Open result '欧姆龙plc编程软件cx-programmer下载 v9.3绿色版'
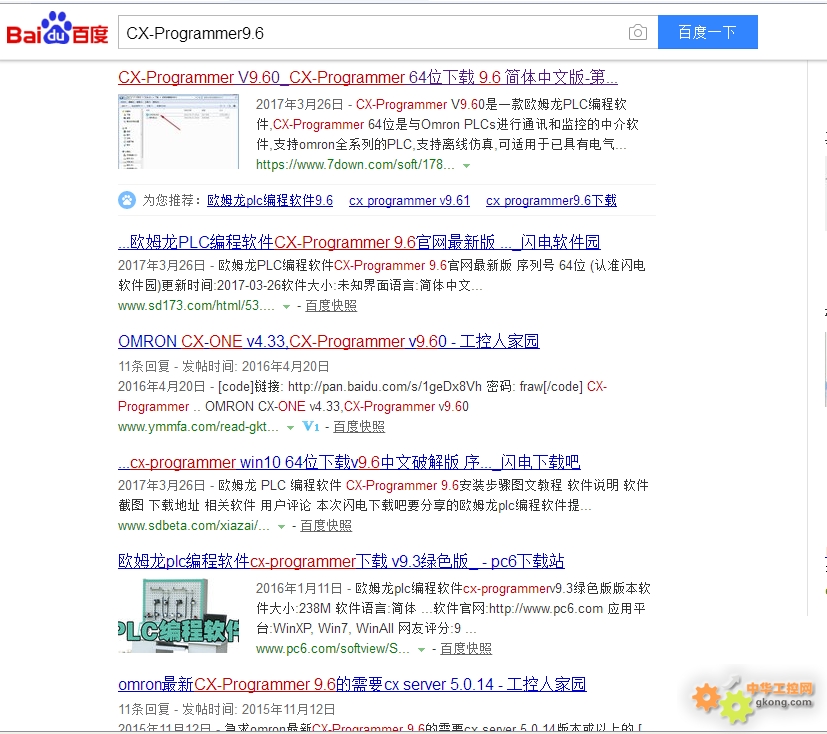Screen dimensions: 827x734 pos(341,561)
